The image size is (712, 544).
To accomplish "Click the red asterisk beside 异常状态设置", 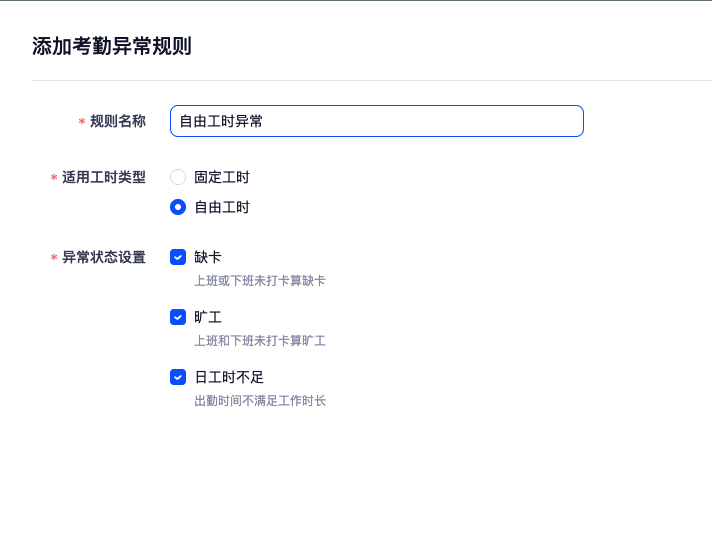I will 53,258.
